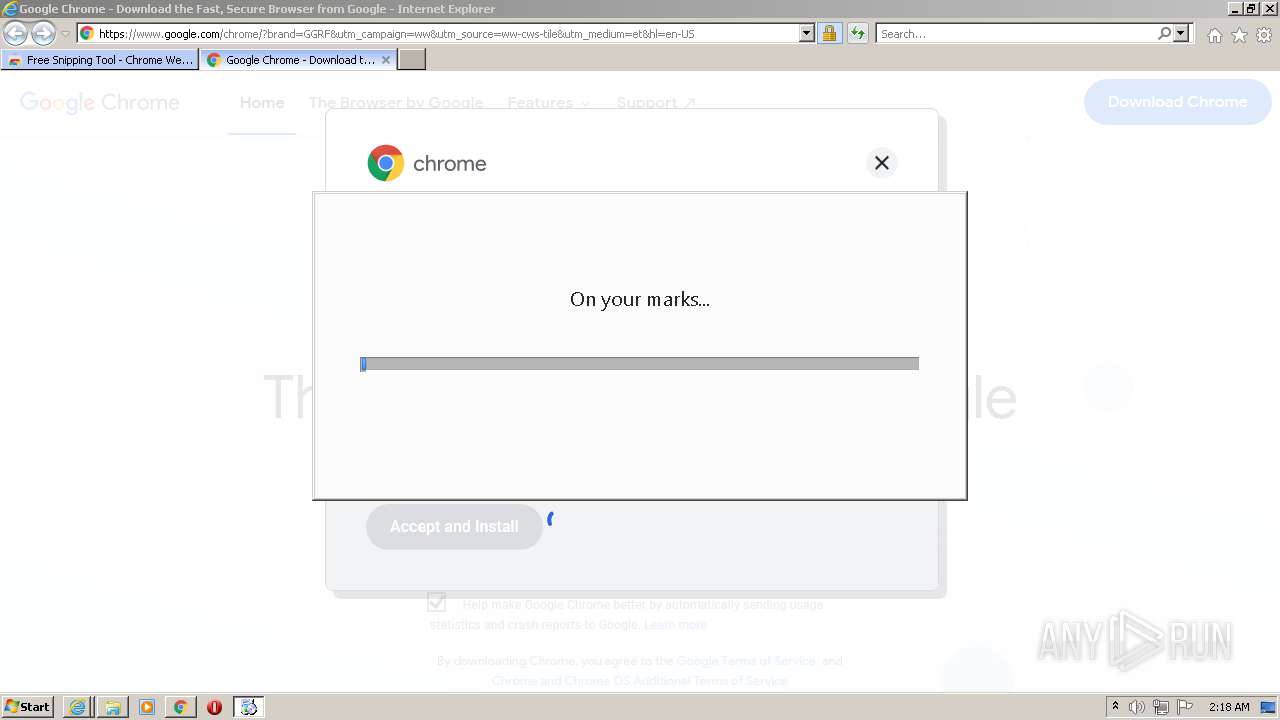Click the Download Chrome button
This screenshot has height=720, width=1280.
pos(1177,102)
